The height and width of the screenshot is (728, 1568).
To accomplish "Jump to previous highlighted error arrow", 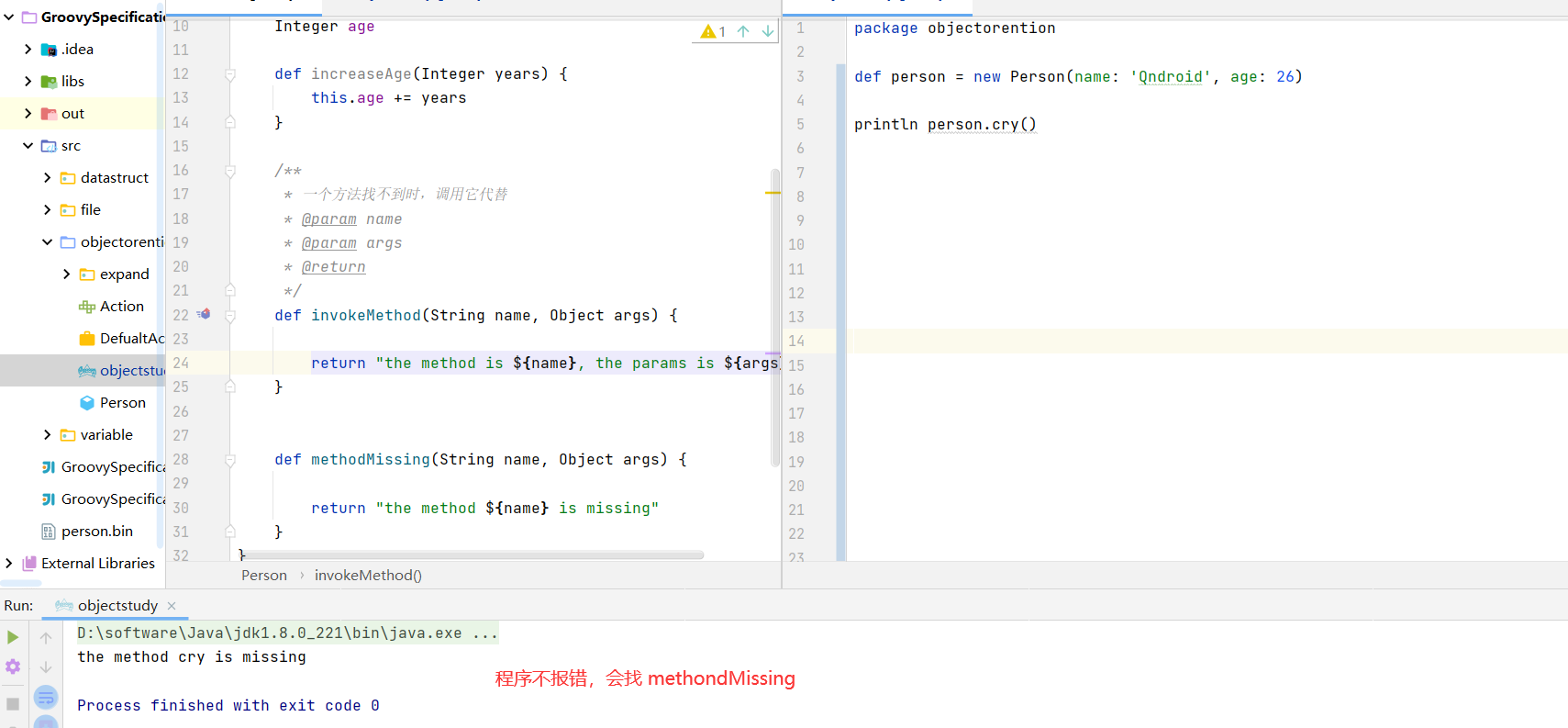I will pyautogui.click(x=743, y=31).
